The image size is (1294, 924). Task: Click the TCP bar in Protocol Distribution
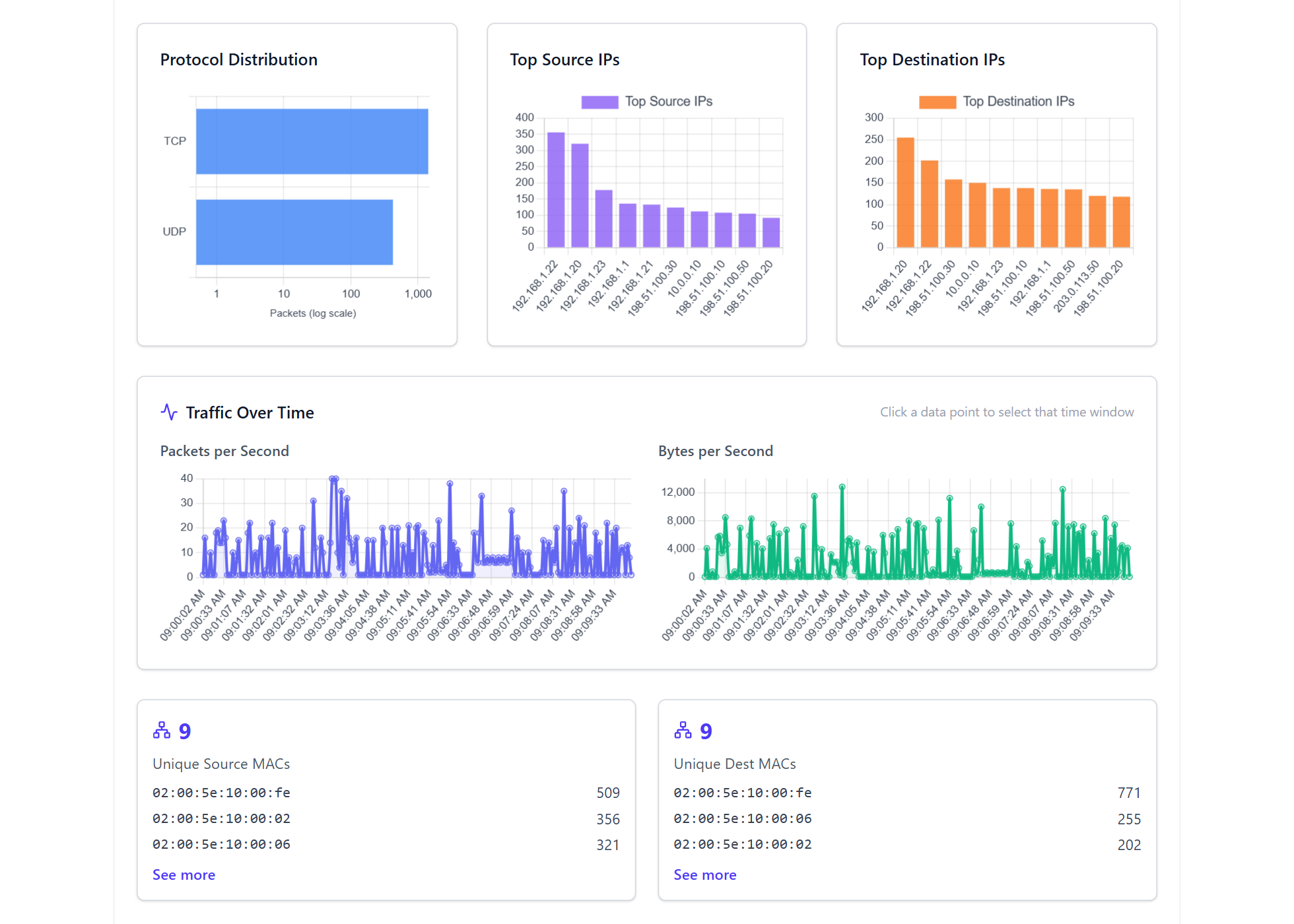(x=312, y=141)
